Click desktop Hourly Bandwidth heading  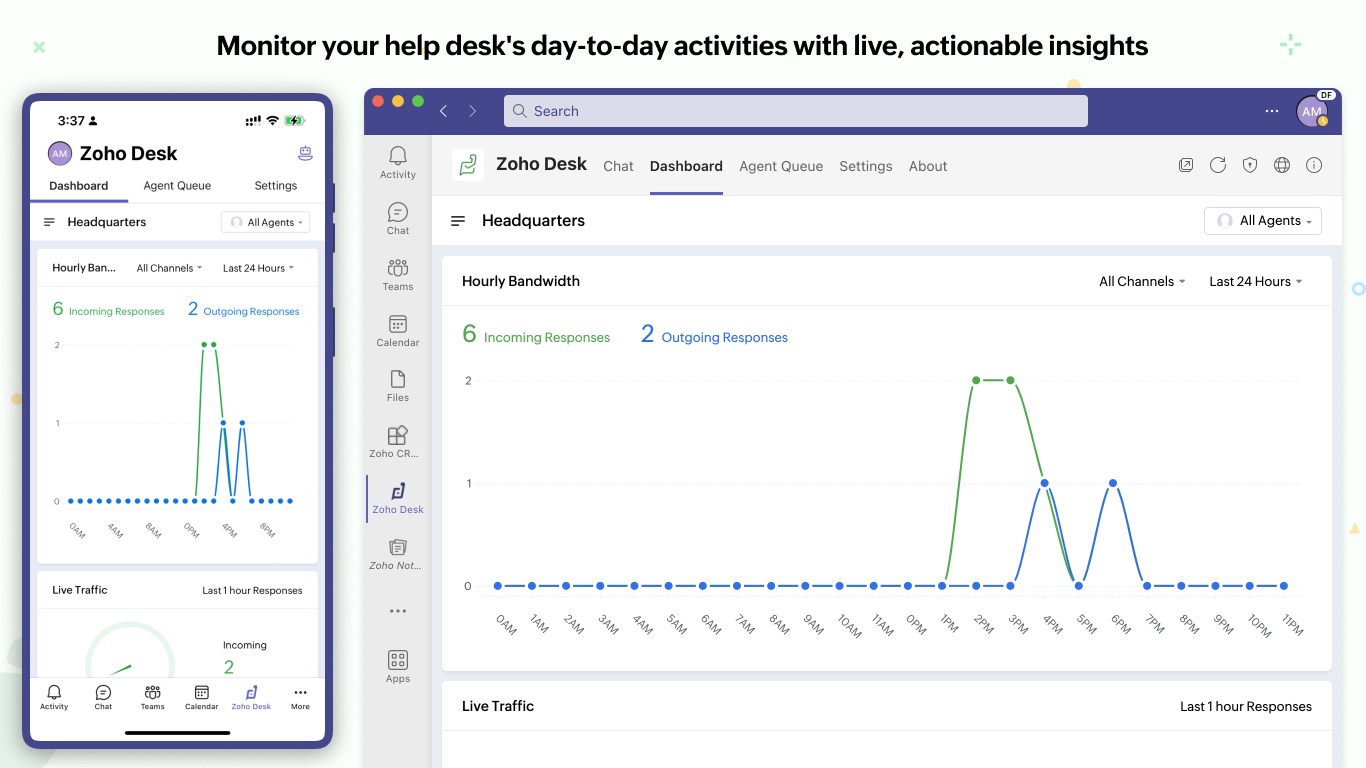(521, 281)
